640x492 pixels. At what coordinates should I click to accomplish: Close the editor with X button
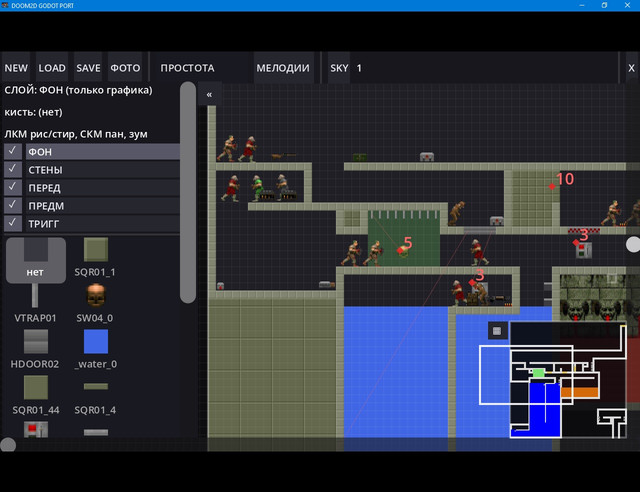[x=631, y=68]
